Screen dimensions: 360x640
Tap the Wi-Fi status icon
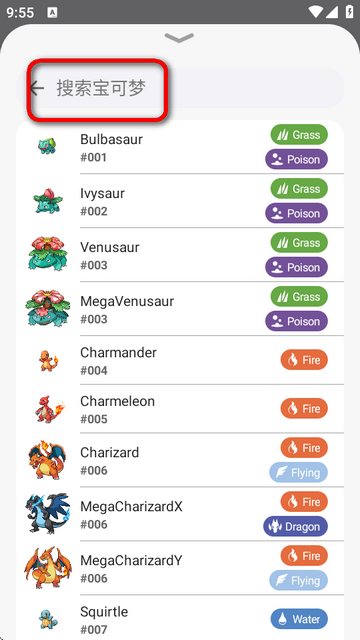316,12
